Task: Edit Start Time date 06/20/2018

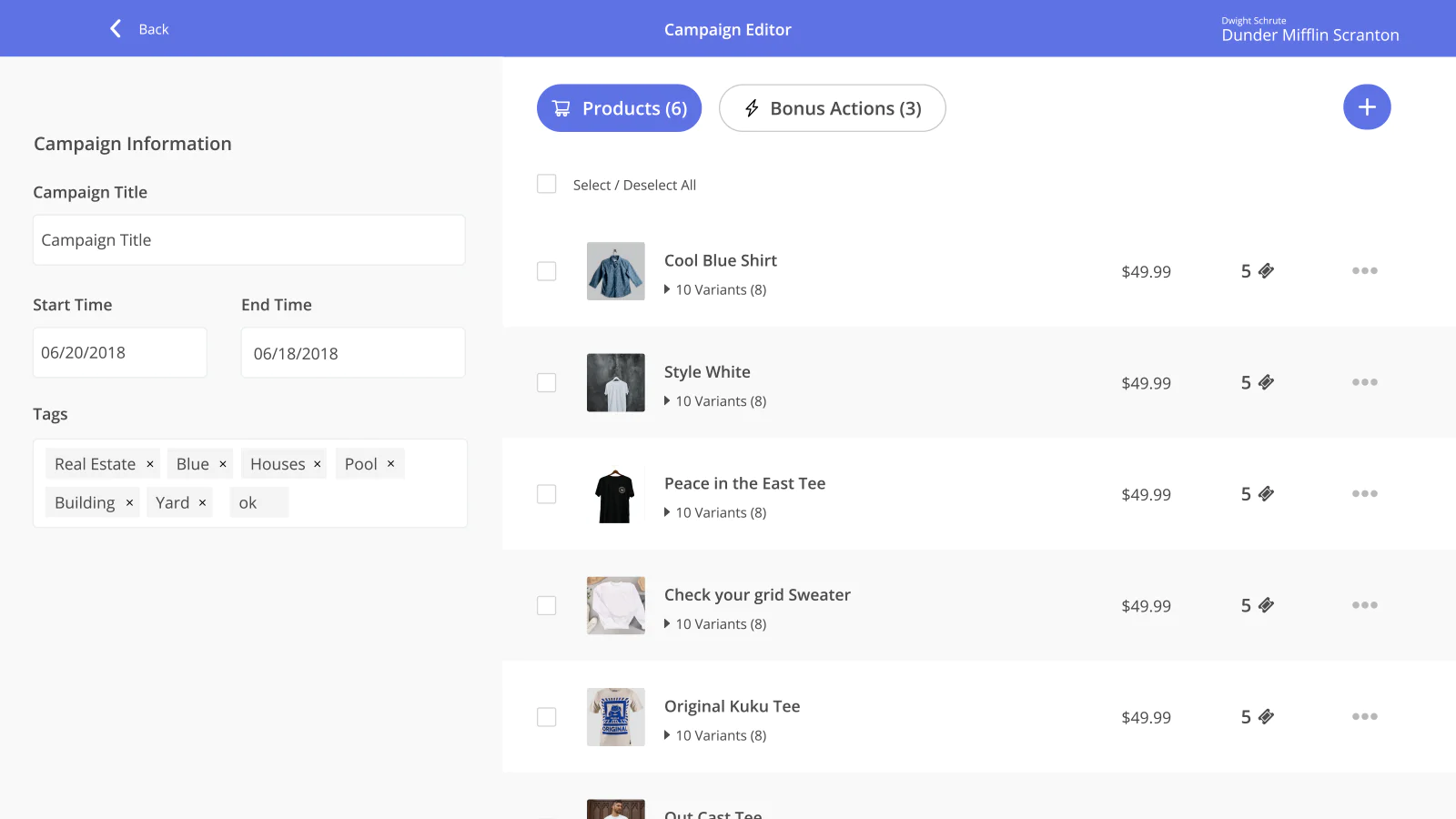Action: pos(119,352)
